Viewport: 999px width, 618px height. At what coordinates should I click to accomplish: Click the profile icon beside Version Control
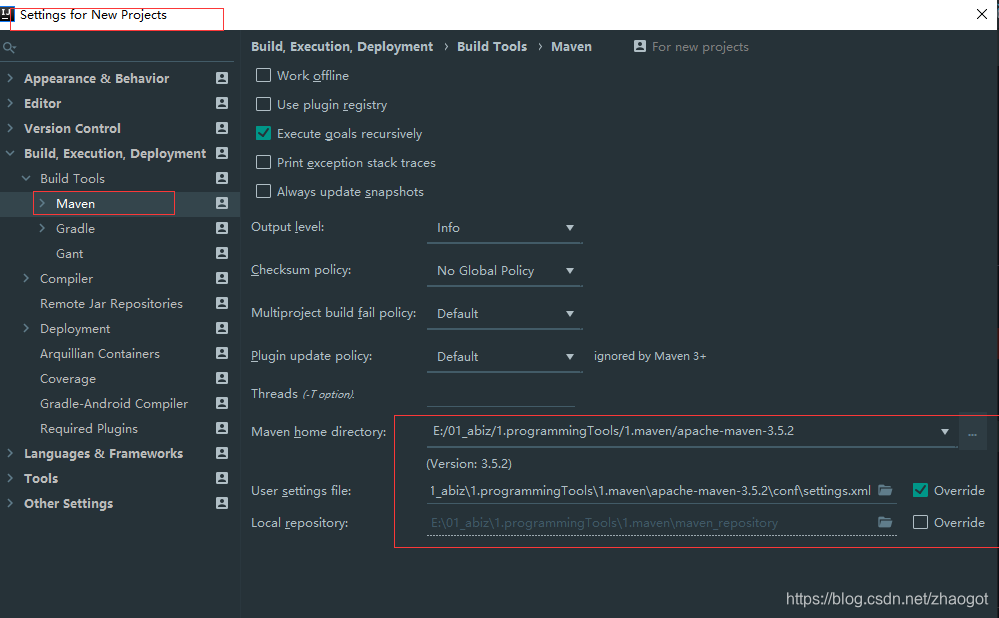coord(222,128)
